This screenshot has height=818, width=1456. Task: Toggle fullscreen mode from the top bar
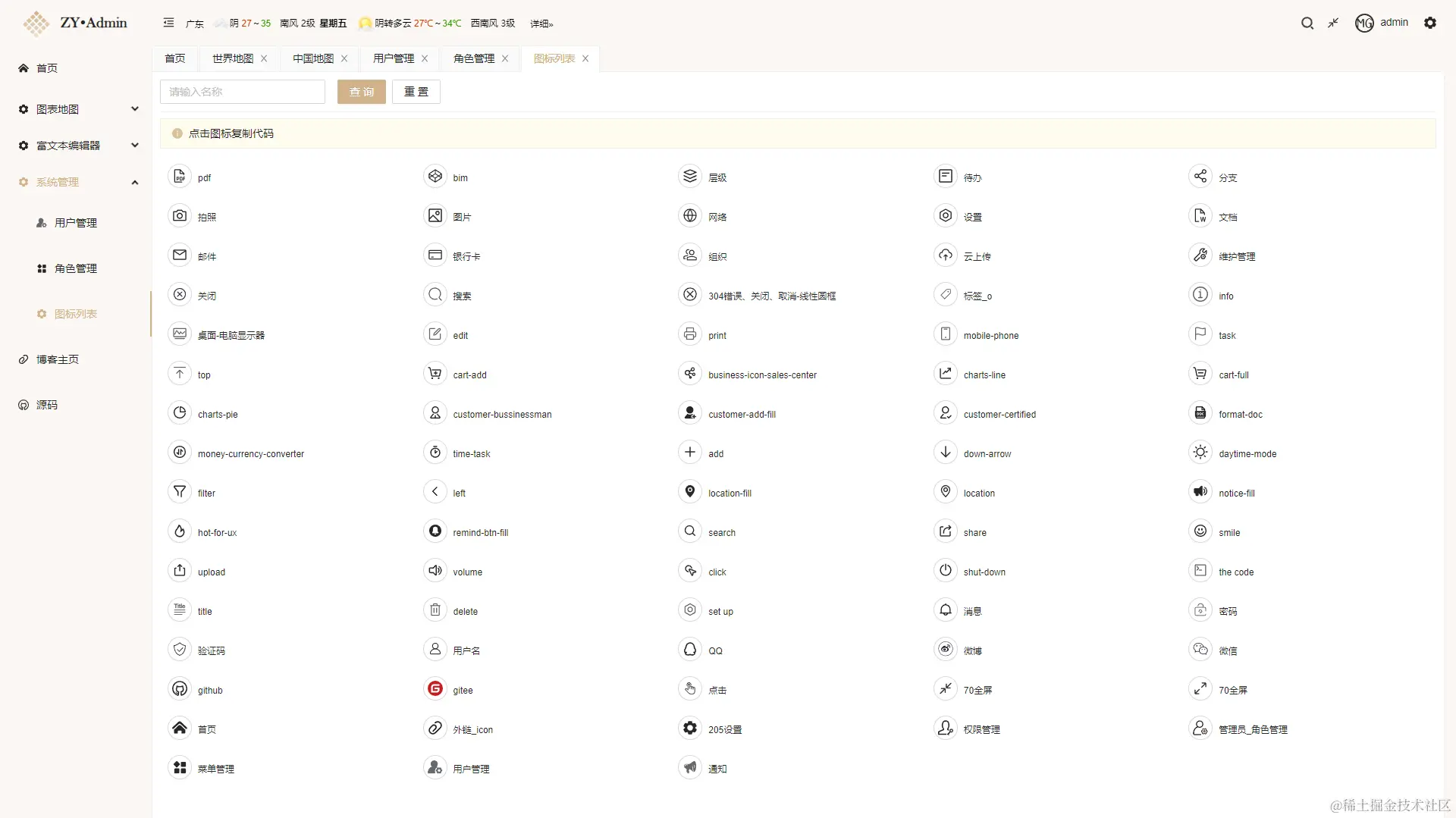pos(1333,23)
